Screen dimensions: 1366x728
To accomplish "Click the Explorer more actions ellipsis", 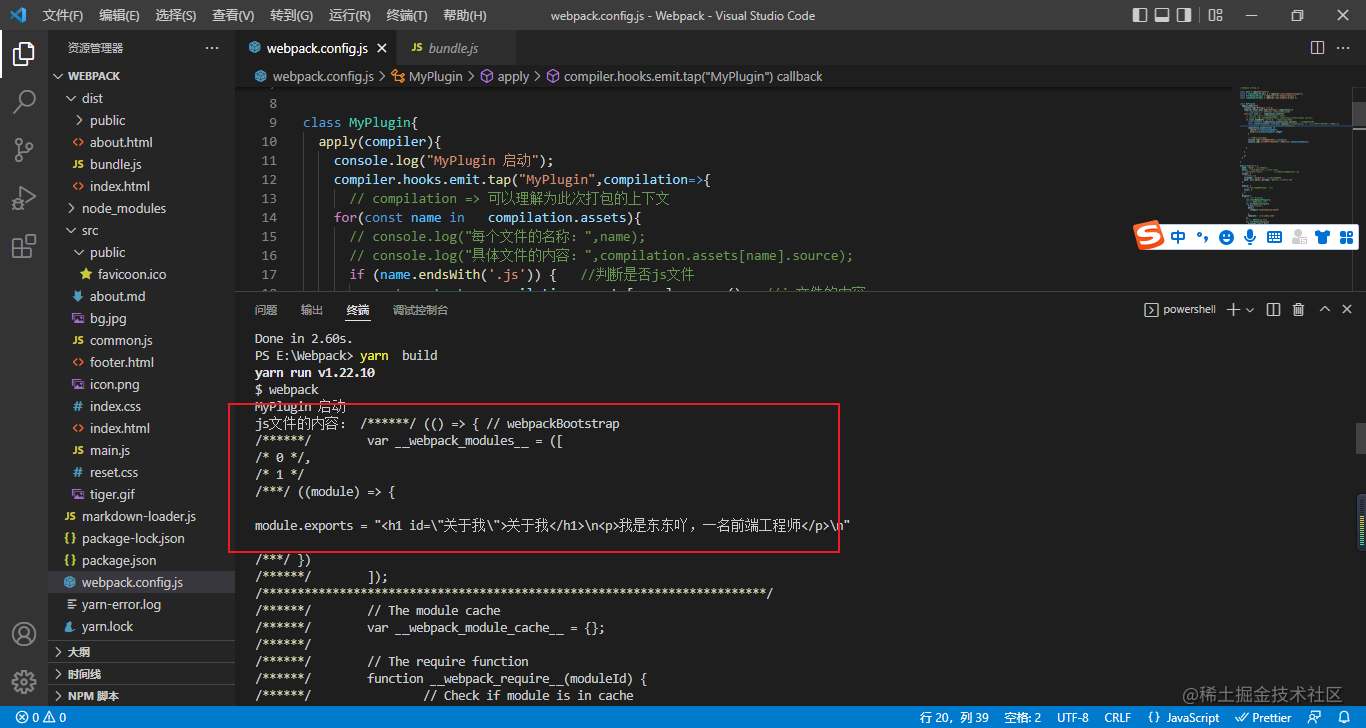I will (211, 48).
